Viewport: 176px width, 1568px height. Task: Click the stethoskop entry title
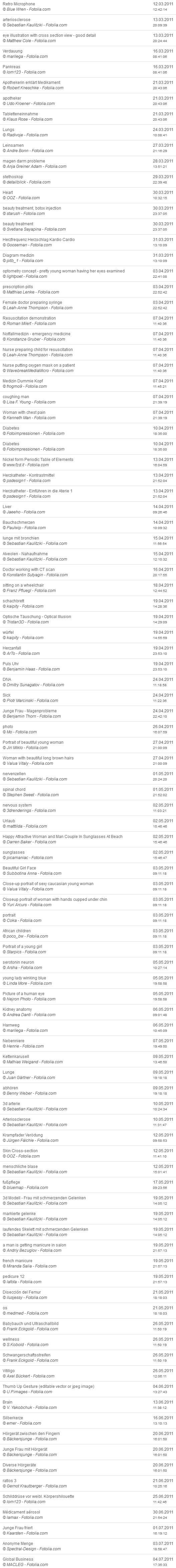coord(13,176)
